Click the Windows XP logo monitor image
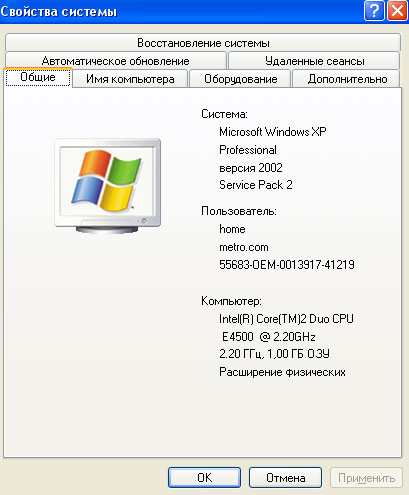Image resolution: width=409 pixels, height=495 pixels. pos(108,186)
